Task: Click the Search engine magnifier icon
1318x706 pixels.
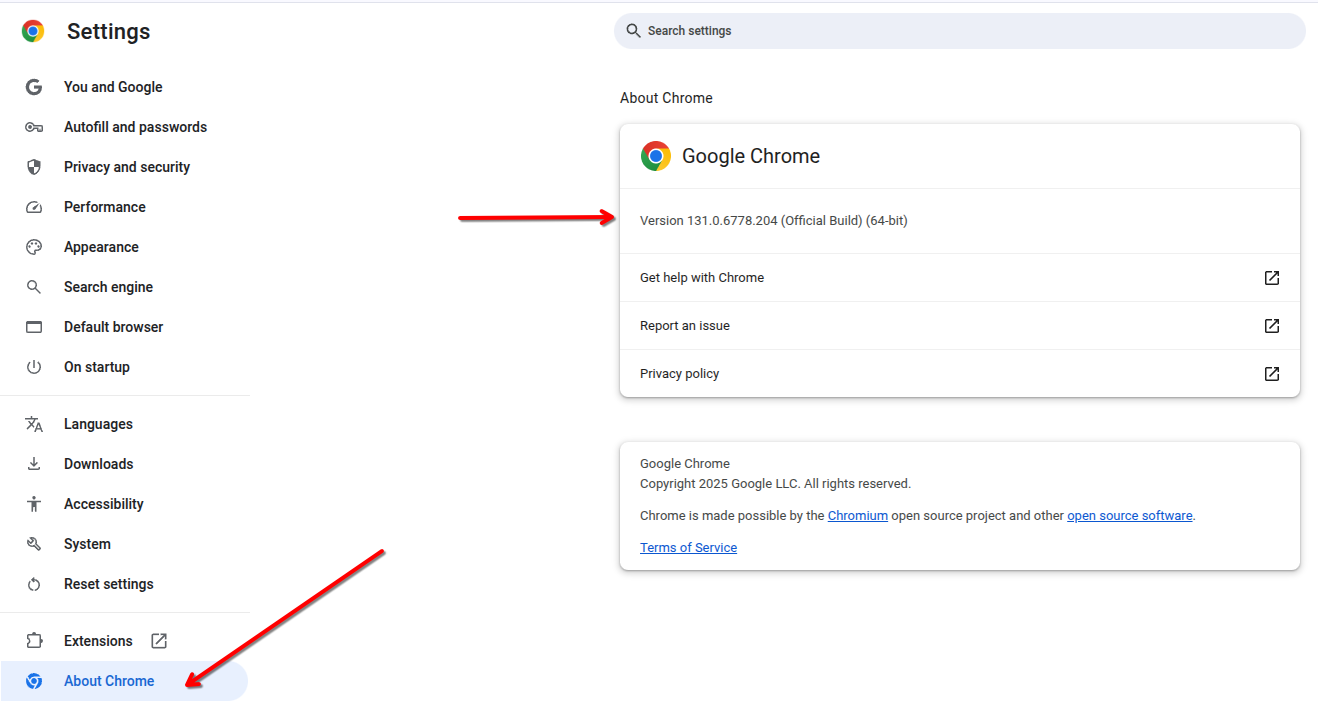Action: click(33, 287)
